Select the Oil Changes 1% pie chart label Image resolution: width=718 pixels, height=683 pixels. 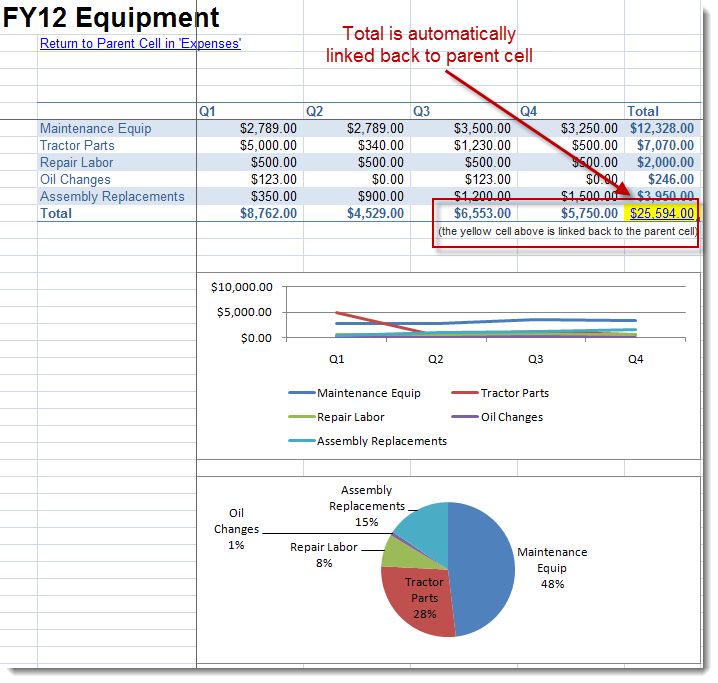click(236, 529)
